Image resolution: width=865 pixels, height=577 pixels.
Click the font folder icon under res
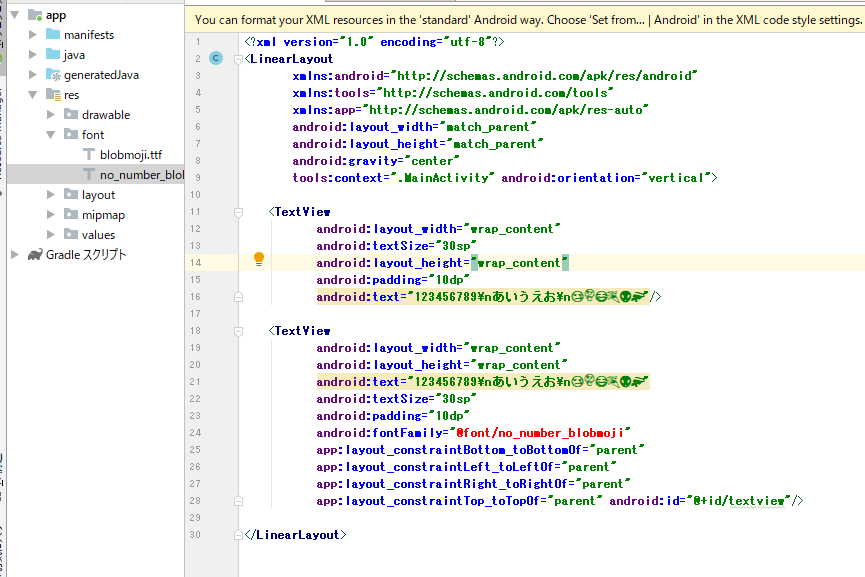coord(72,134)
